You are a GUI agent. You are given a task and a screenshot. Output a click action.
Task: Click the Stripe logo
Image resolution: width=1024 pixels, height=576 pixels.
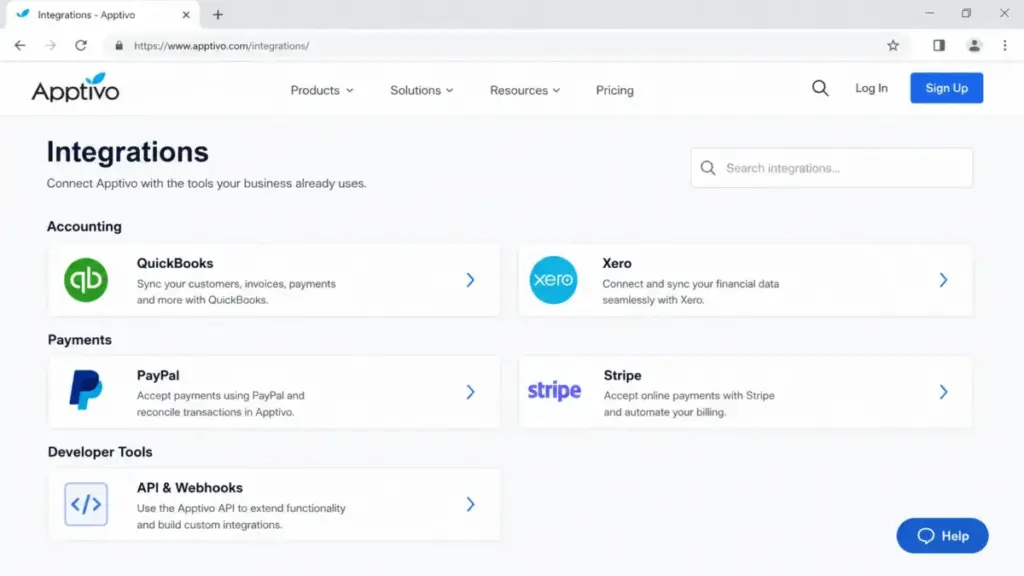[554, 391]
